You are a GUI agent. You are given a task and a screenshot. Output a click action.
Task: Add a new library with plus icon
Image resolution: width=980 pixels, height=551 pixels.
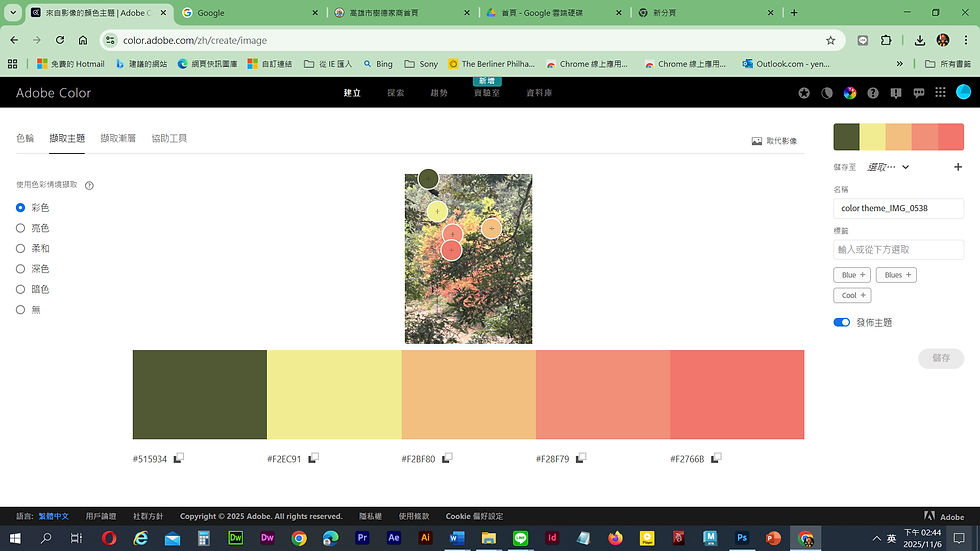pyautogui.click(x=958, y=167)
